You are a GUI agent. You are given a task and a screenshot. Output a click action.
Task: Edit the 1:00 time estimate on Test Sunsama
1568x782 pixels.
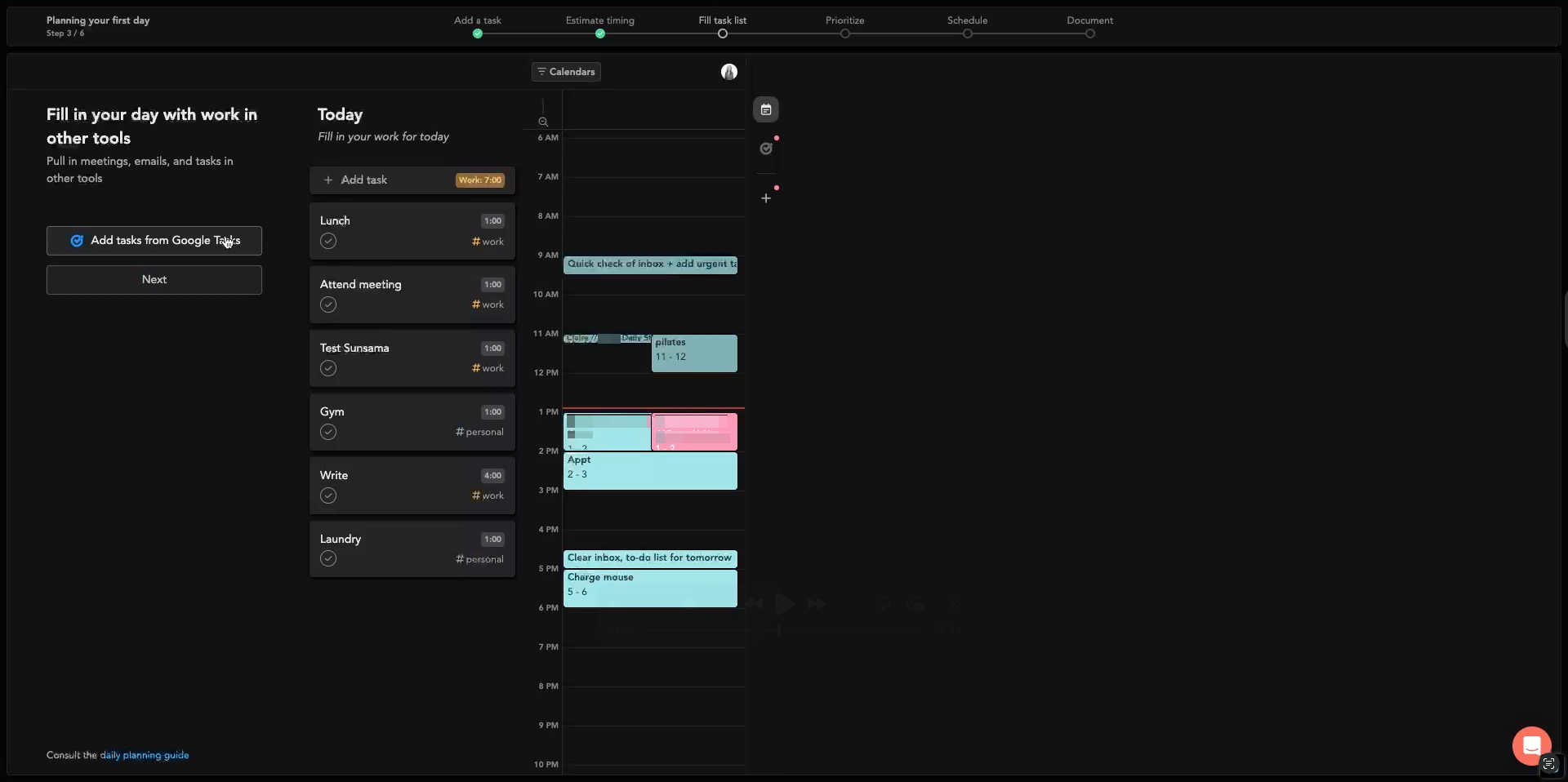pyautogui.click(x=492, y=348)
